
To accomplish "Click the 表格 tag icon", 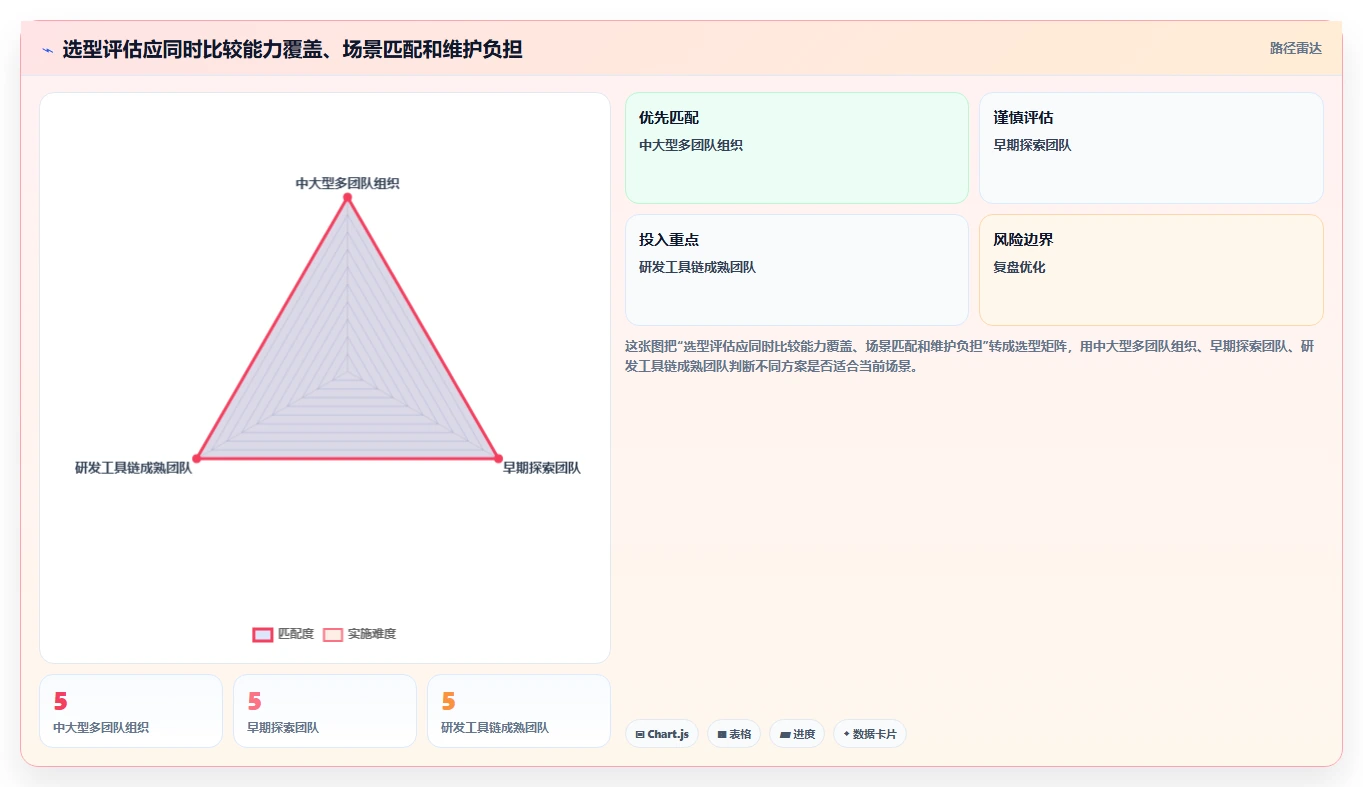I will point(722,735).
